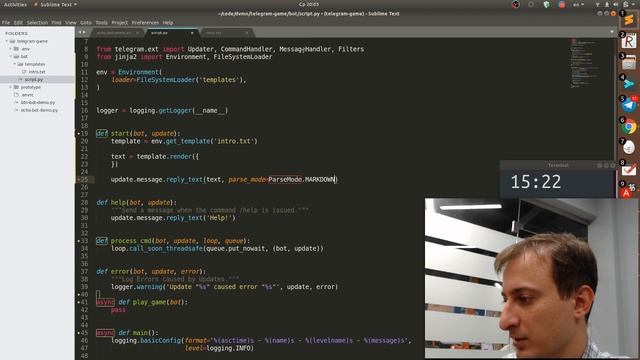Launch Google Chrome from the dock
The image size is (640, 360).
click(629, 127)
